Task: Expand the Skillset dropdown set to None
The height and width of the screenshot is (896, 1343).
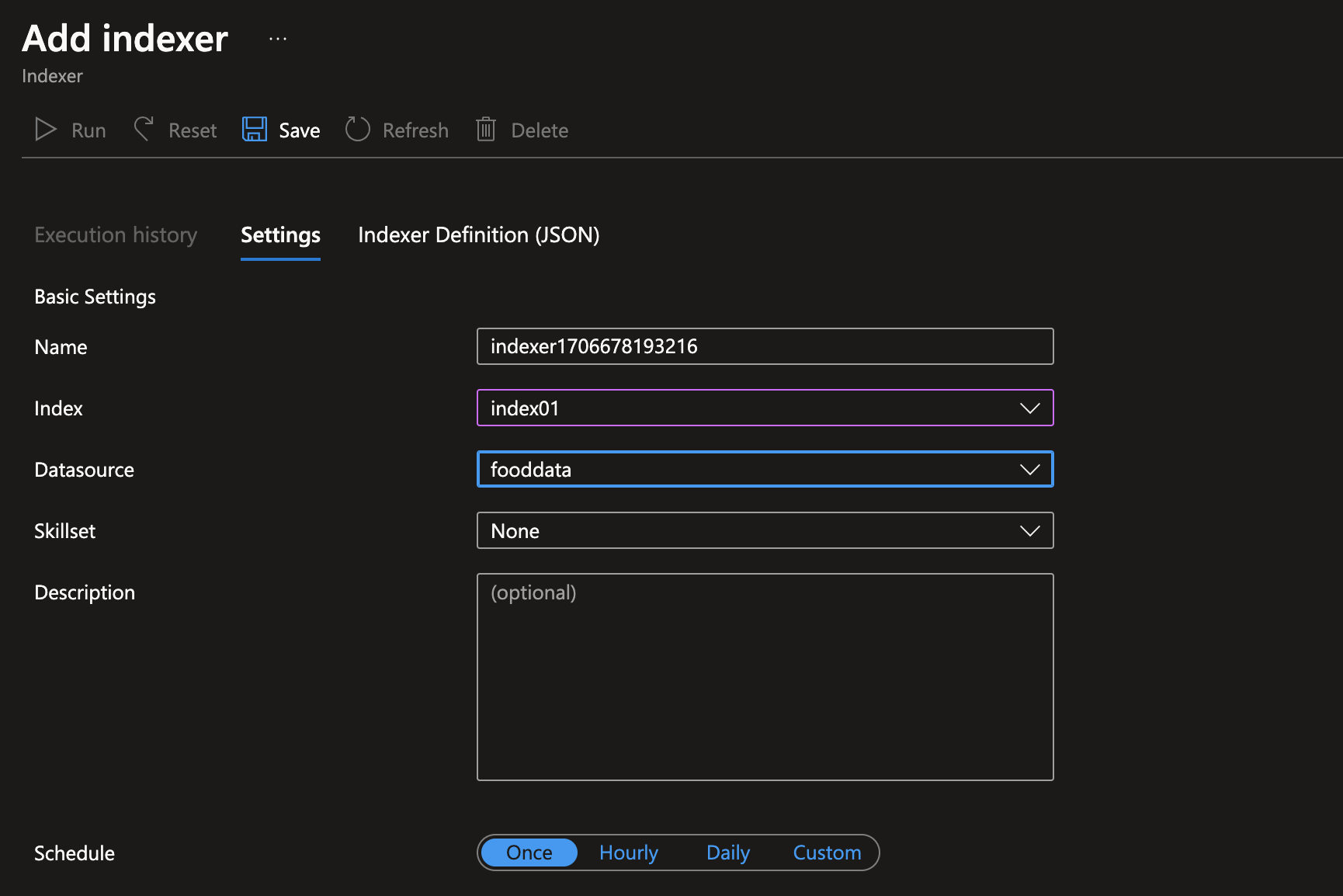Action: pos(765,531)
